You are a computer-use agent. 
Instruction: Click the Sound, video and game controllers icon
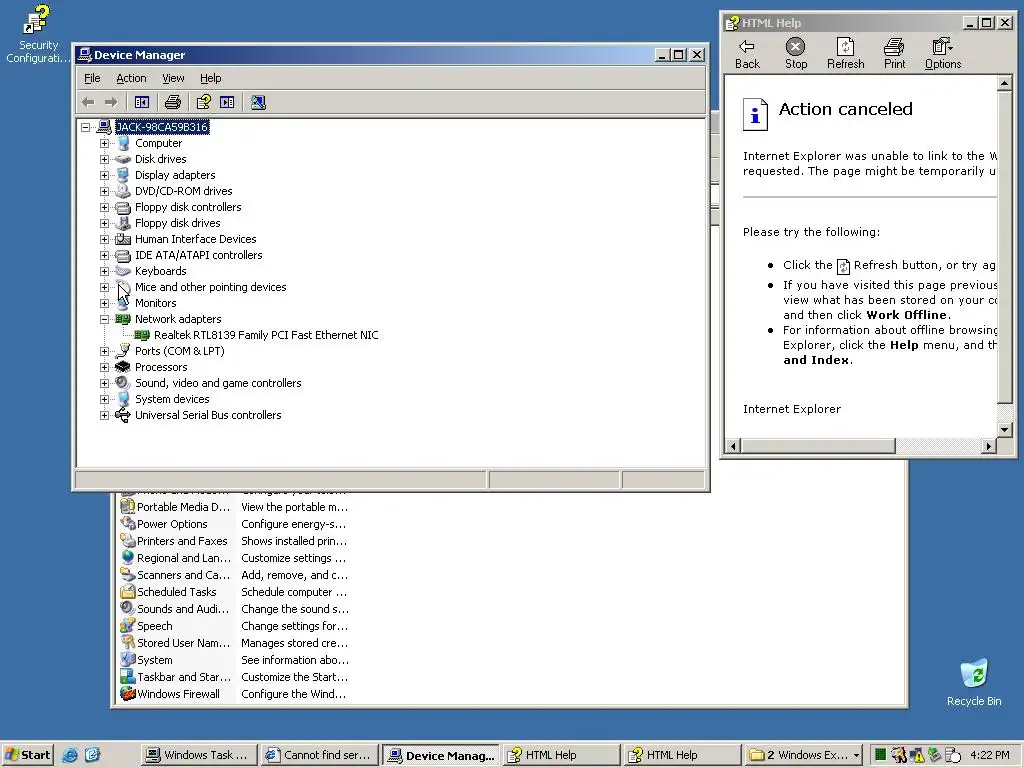(123, 383)
